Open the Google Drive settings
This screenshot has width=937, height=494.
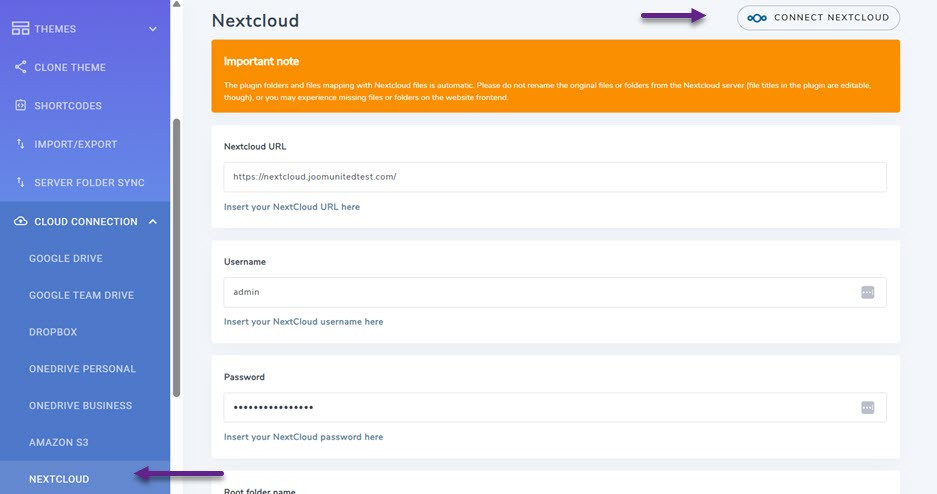tap(66, 258)
